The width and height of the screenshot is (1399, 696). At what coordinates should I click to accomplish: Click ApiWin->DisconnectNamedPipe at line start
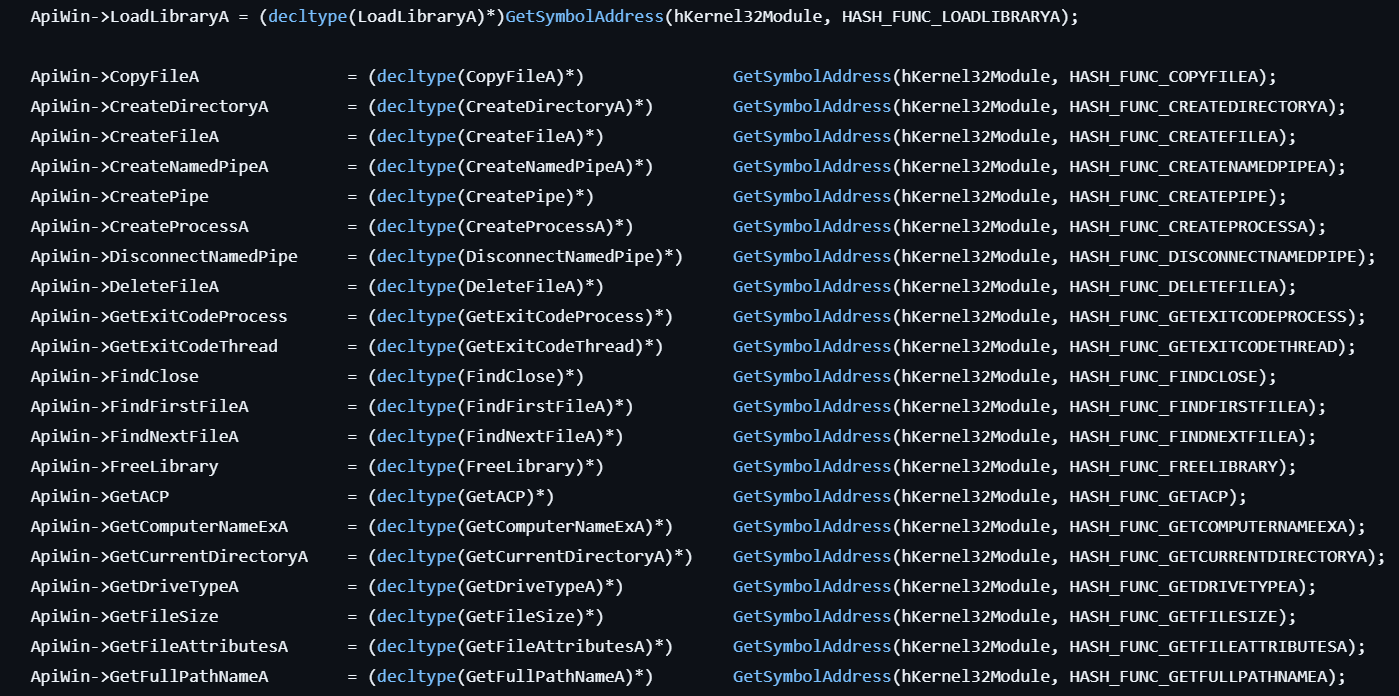pyautogui.click(x=163, y=257)
